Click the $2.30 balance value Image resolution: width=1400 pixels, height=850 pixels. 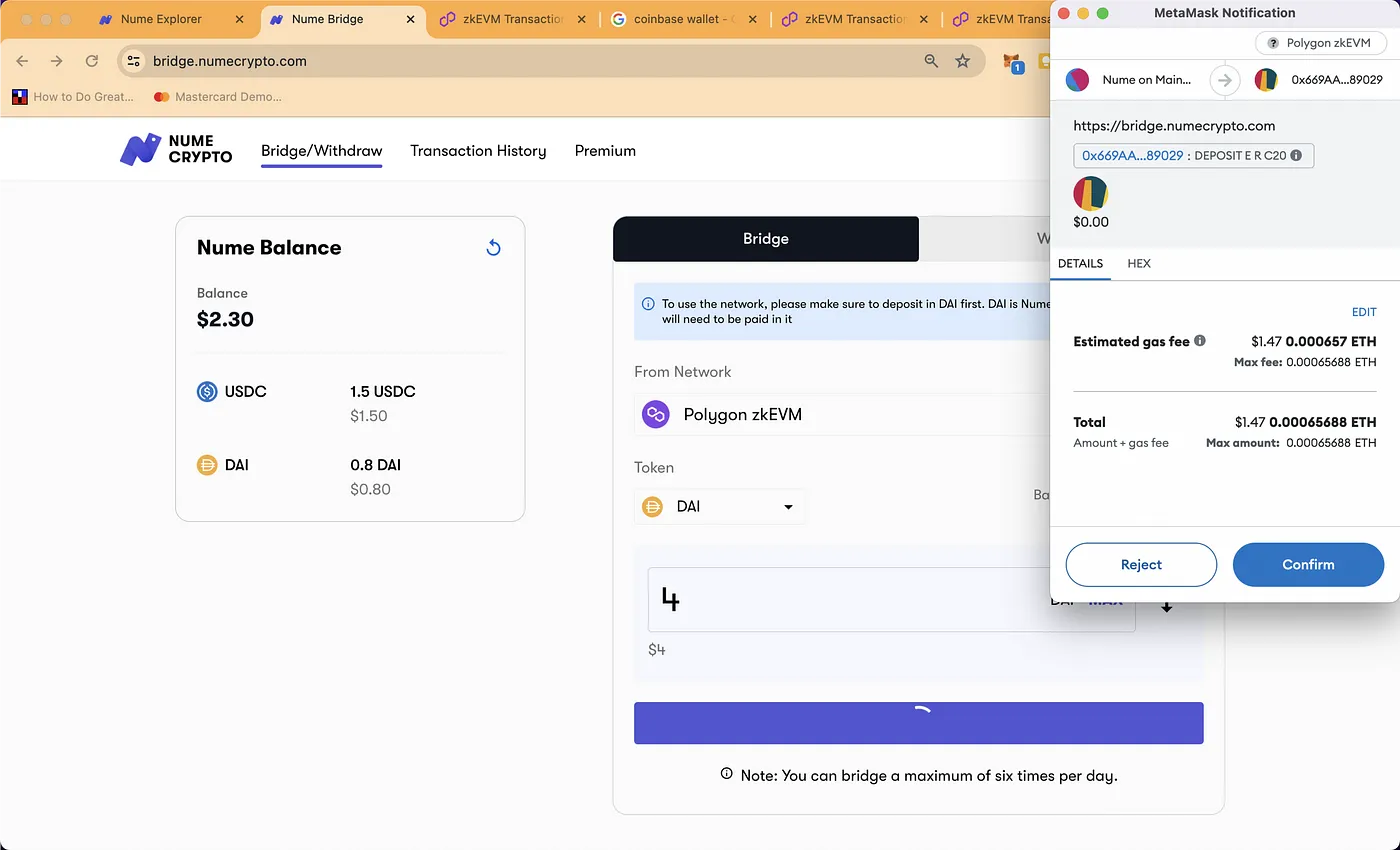coord(225,320)
